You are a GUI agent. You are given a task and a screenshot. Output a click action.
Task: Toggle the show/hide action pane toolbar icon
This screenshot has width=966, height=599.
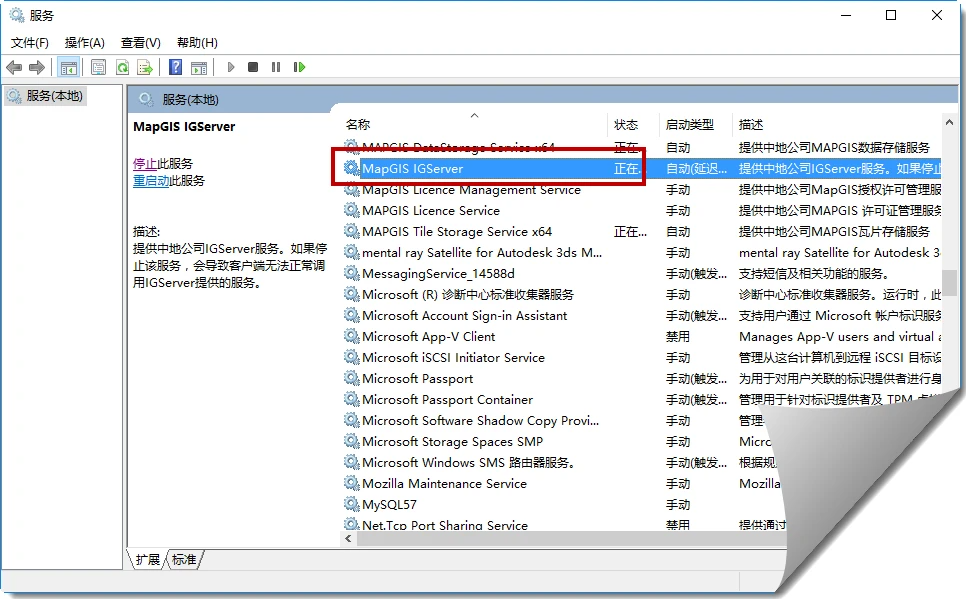(199, 67)
